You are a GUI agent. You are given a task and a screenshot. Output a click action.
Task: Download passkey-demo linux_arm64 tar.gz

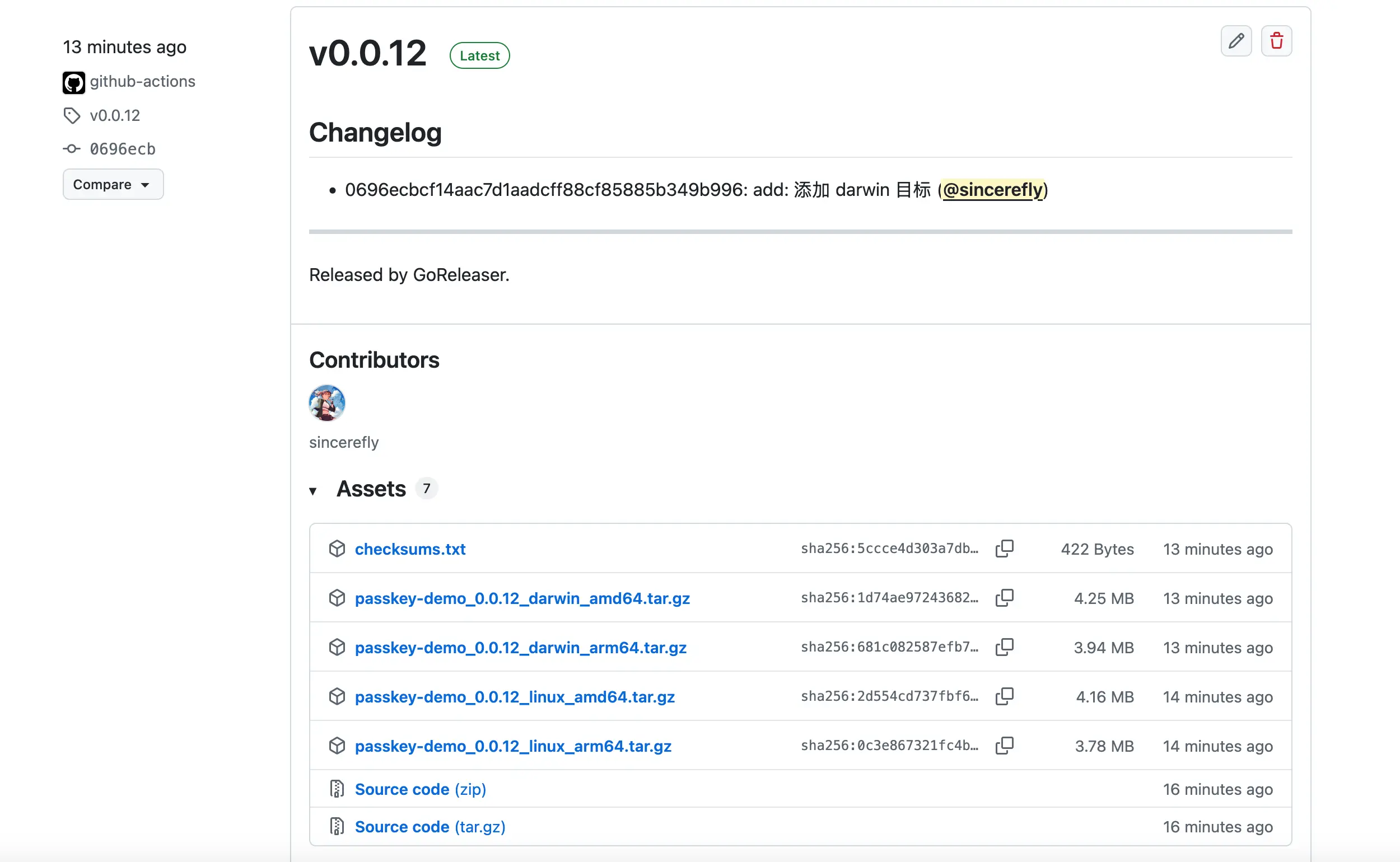click(512, 746)
